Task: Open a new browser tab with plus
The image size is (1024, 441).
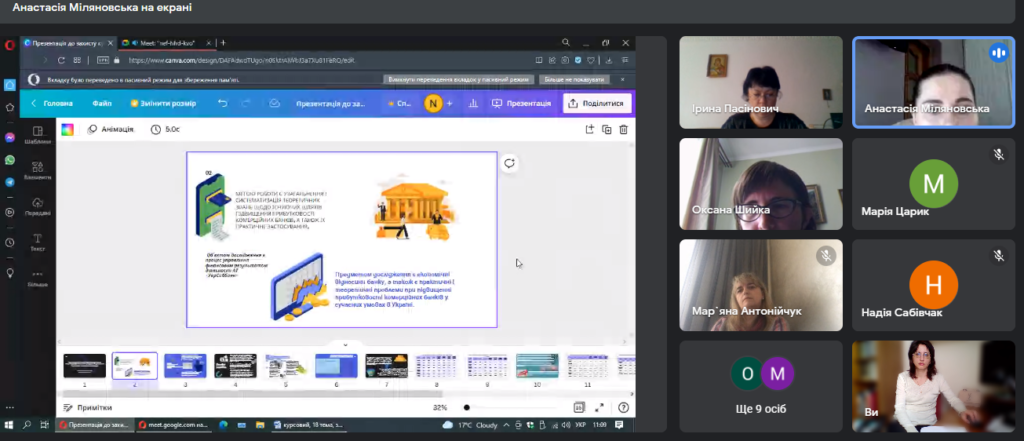Action: 223,42
